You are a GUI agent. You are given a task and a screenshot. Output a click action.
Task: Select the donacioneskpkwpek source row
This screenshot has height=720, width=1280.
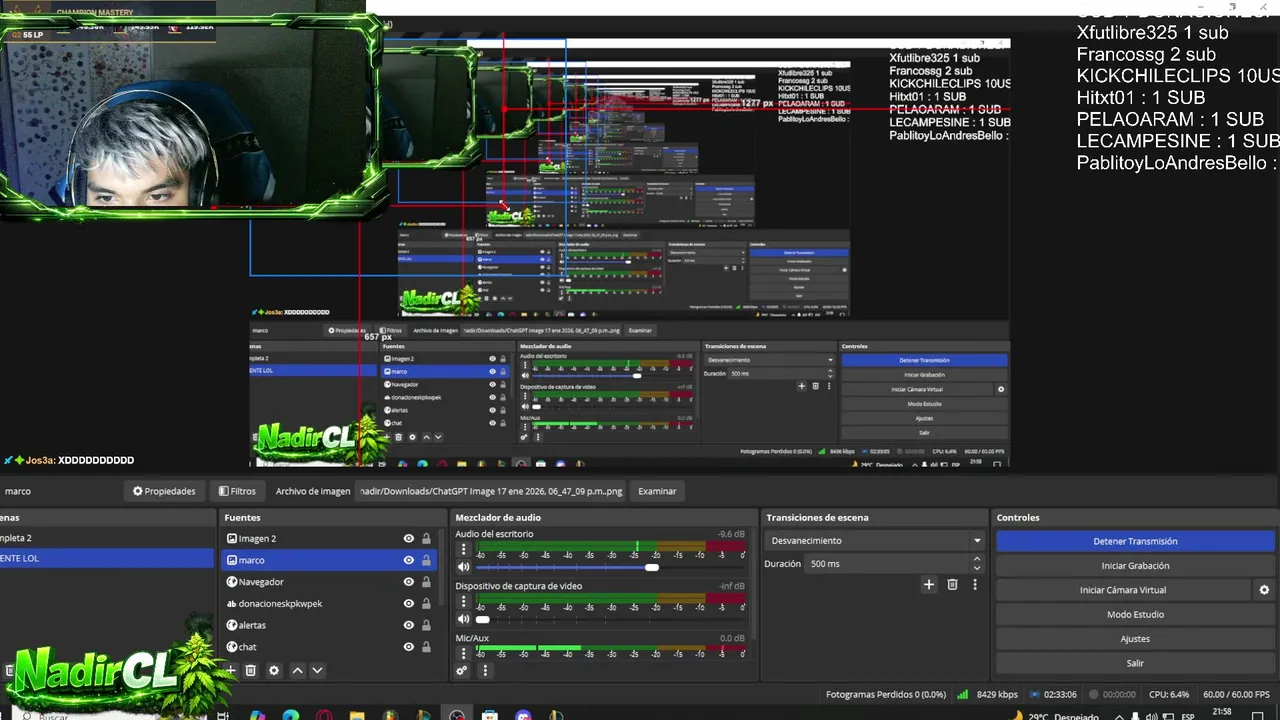pyautogui.click(x=328, y=603)
